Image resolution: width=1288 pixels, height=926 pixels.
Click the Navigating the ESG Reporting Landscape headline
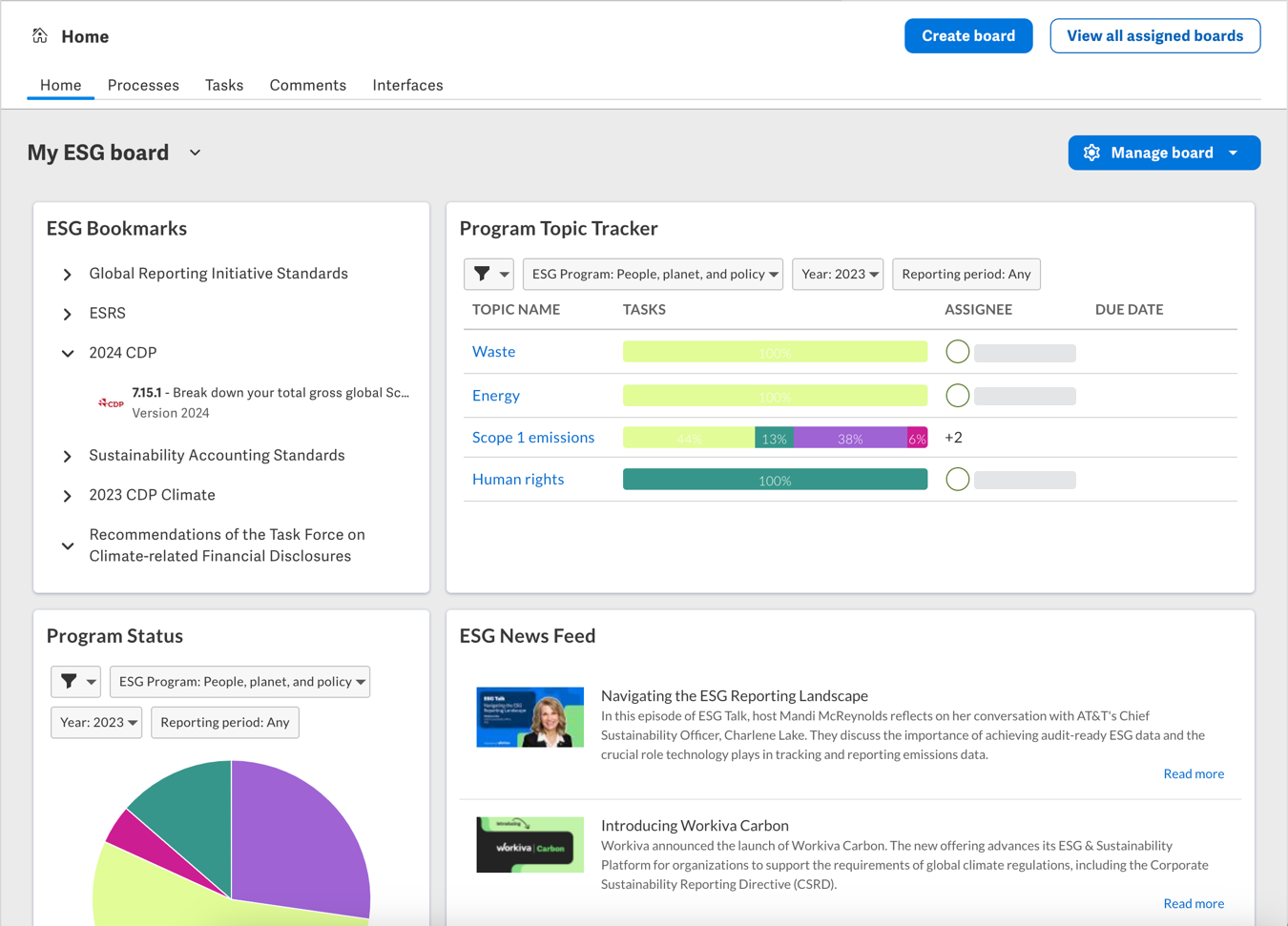click(x=735, y=695)
